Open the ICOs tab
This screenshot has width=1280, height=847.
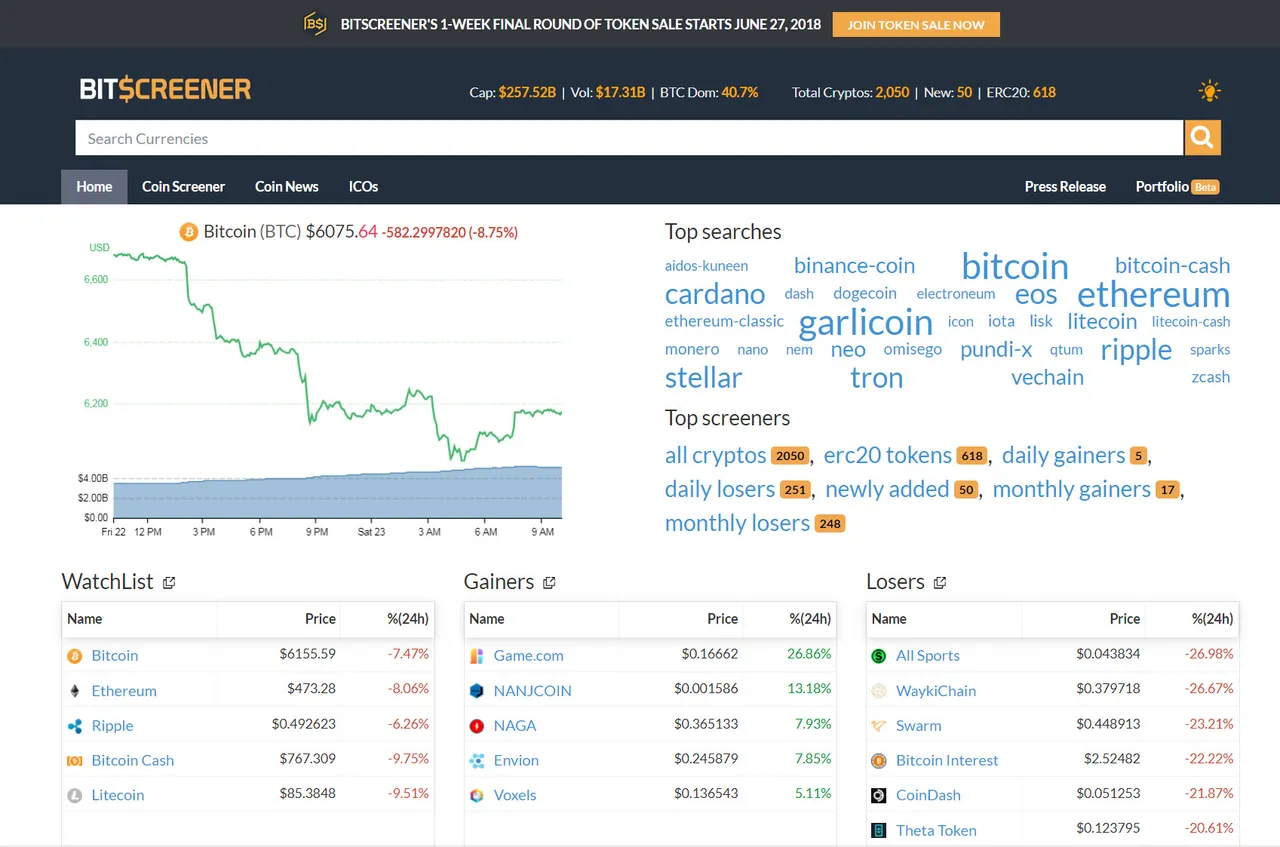363,187
